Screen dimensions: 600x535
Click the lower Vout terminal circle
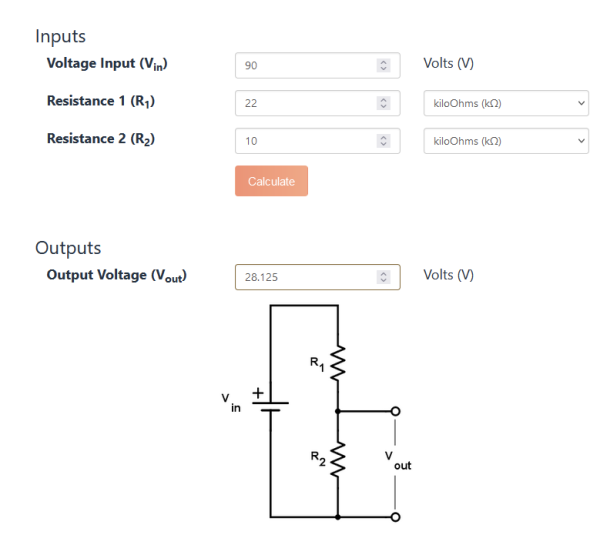point(395,517)
